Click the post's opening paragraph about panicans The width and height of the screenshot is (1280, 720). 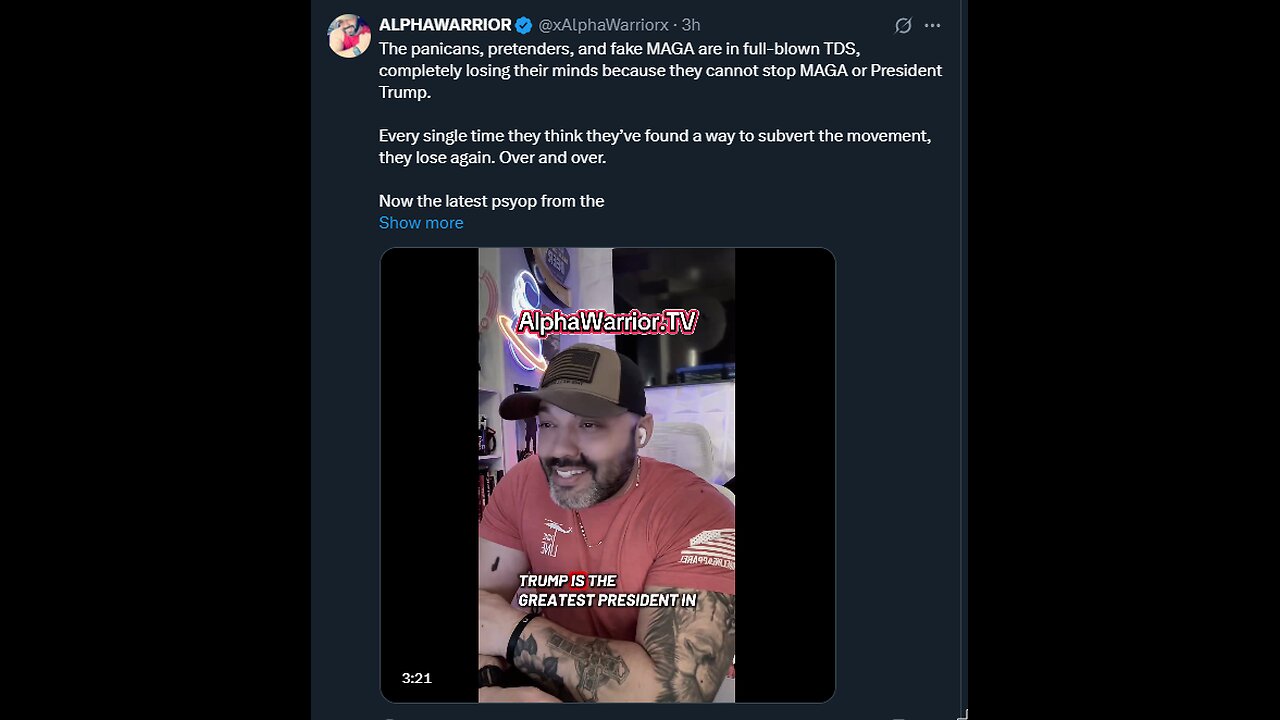click(x=660, y=70)
